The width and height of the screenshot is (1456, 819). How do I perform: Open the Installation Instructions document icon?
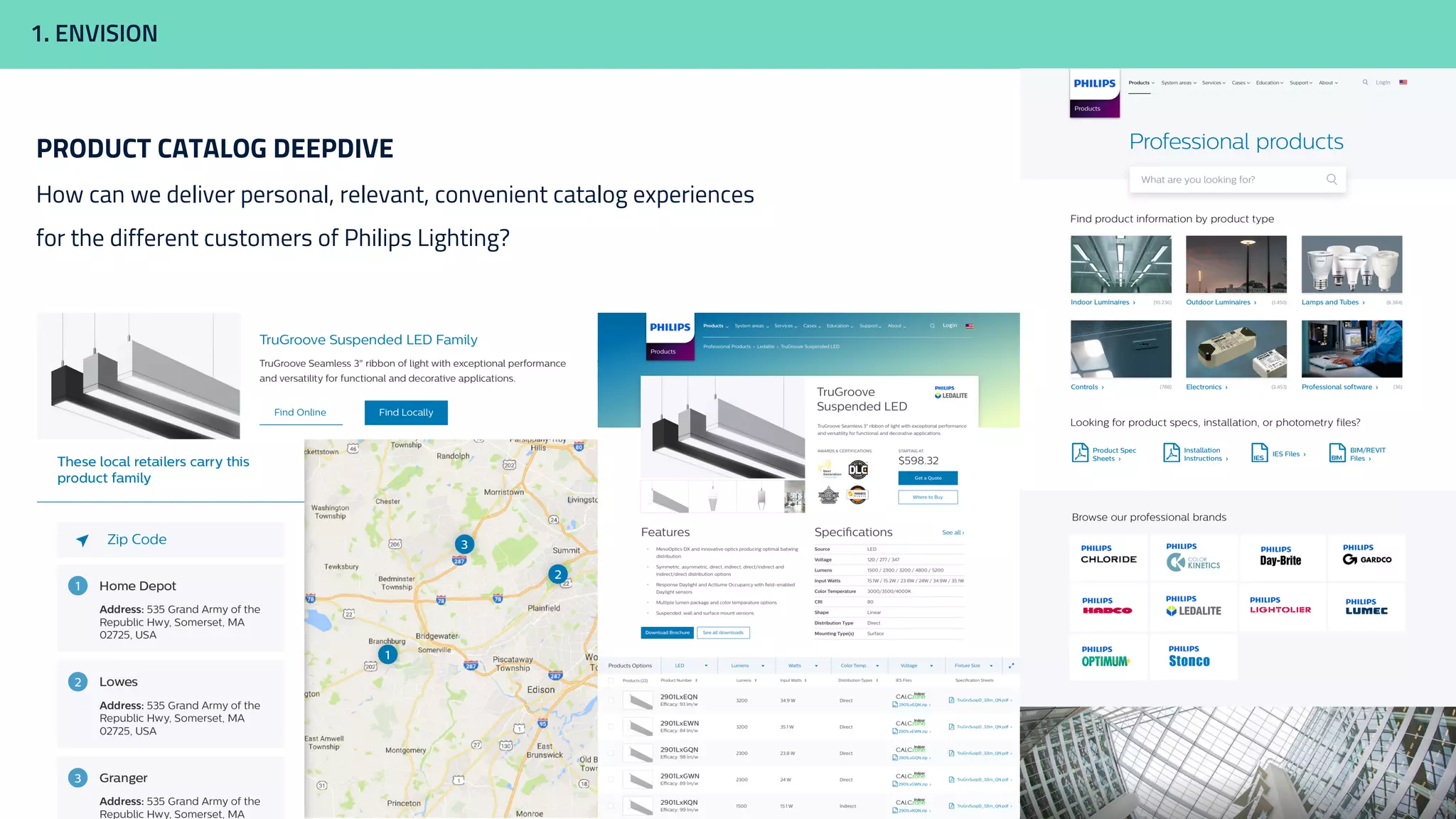pyautogui.click(x=1171, y=453)
